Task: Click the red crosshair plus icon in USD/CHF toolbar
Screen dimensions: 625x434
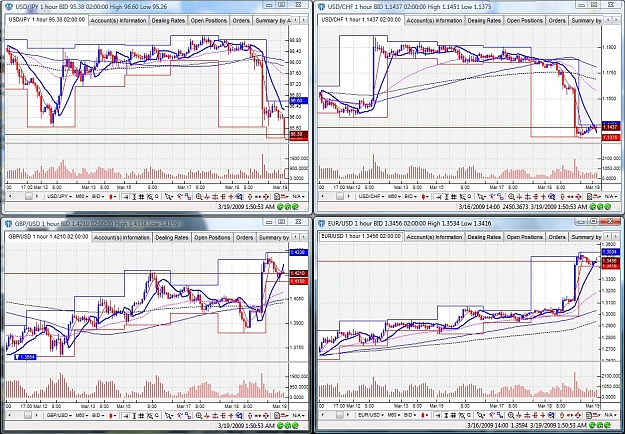Action: coord(543,196)
